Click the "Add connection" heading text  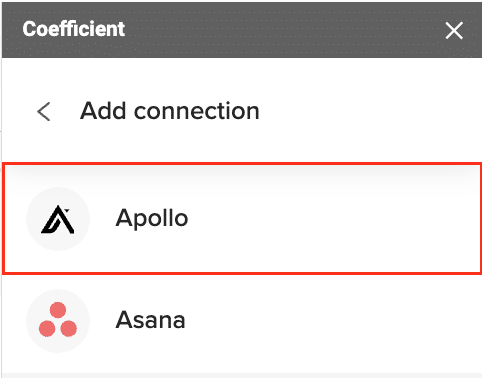click(170, 111)
